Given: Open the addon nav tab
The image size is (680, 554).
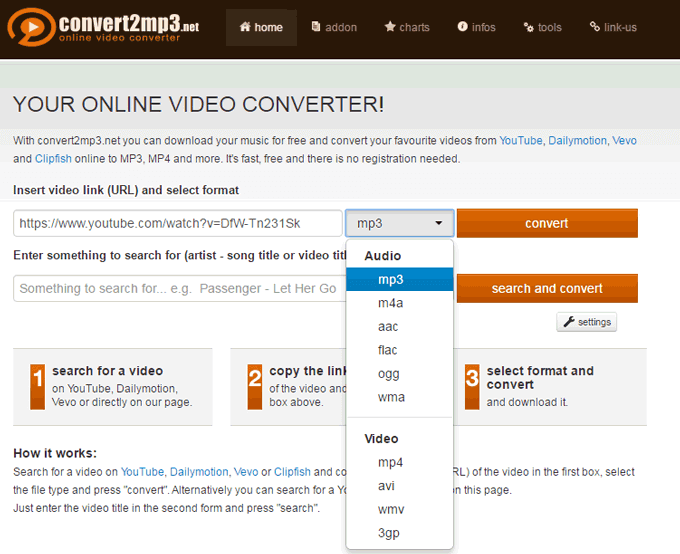Looking at the screenshot, I should (x=334, y=27).
